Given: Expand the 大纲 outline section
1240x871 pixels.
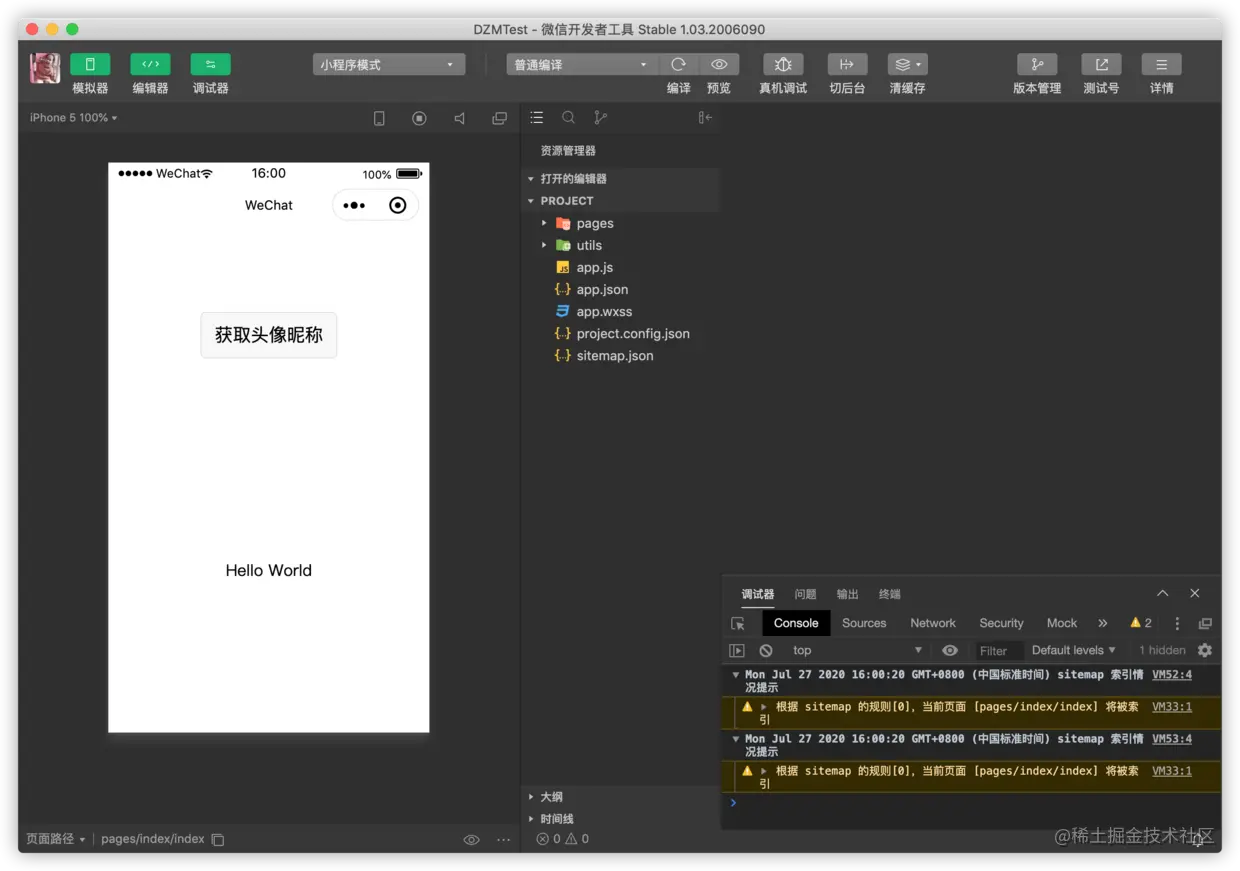Looking at the screenshot, I should (620, 797).
